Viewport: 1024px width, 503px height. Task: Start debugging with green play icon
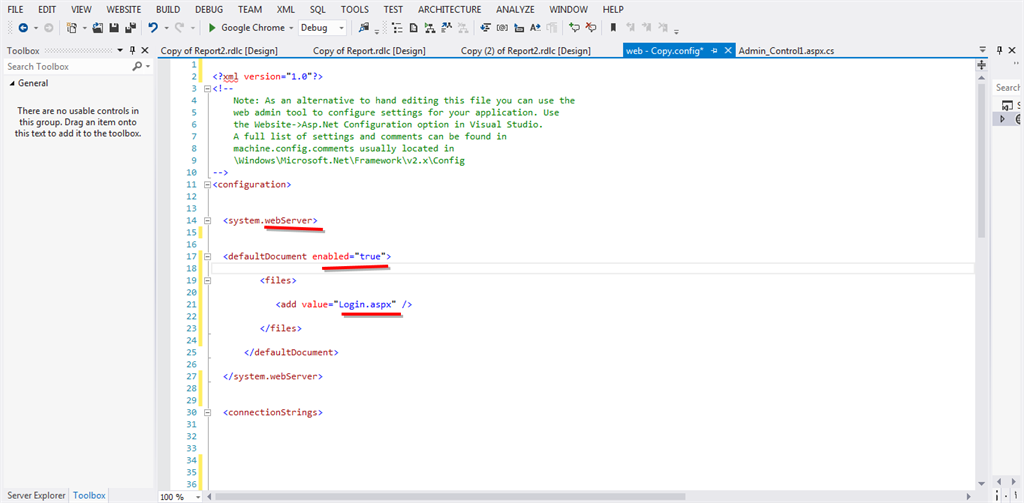click(x=212, y=28)
